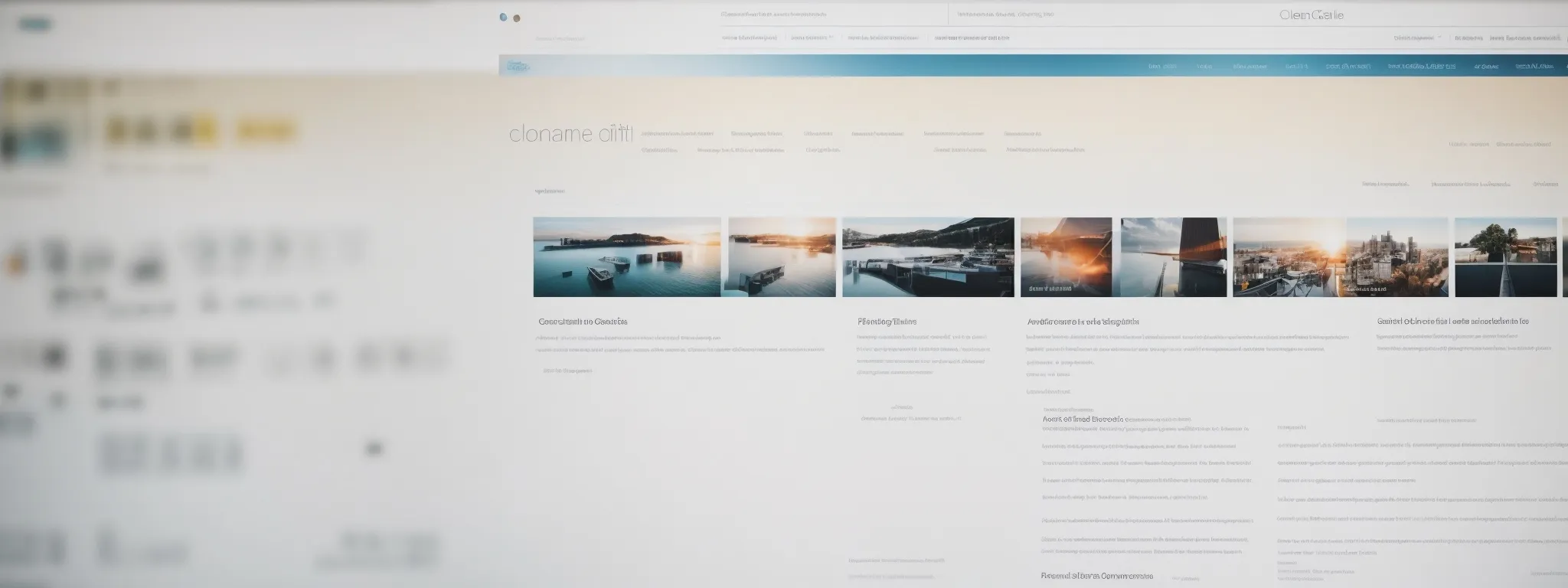Click the 'OlenCalie' title at the top

(x=1311, y=15)
